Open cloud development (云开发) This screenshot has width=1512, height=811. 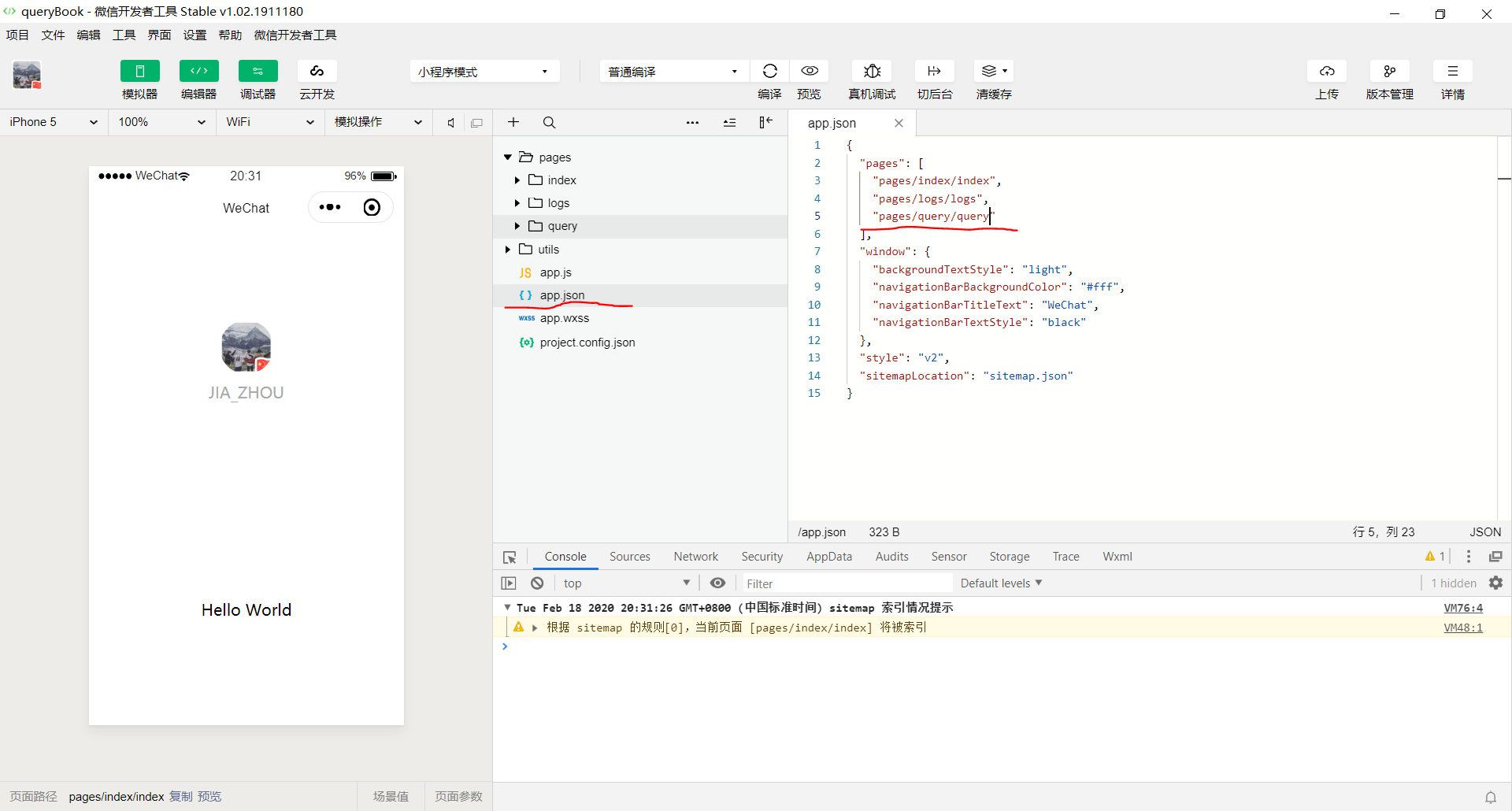317,72
